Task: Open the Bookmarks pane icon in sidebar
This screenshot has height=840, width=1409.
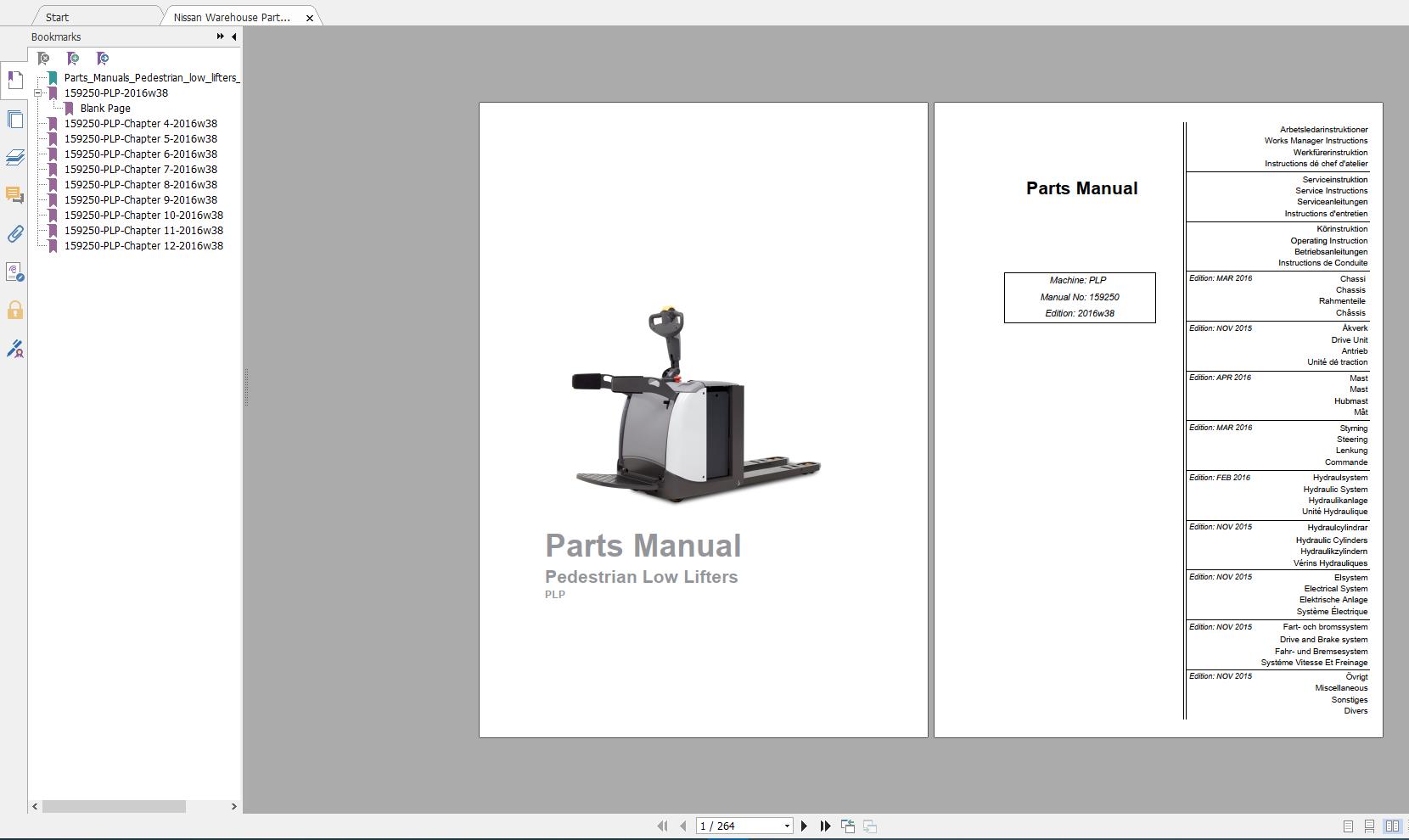Action: 14,80
